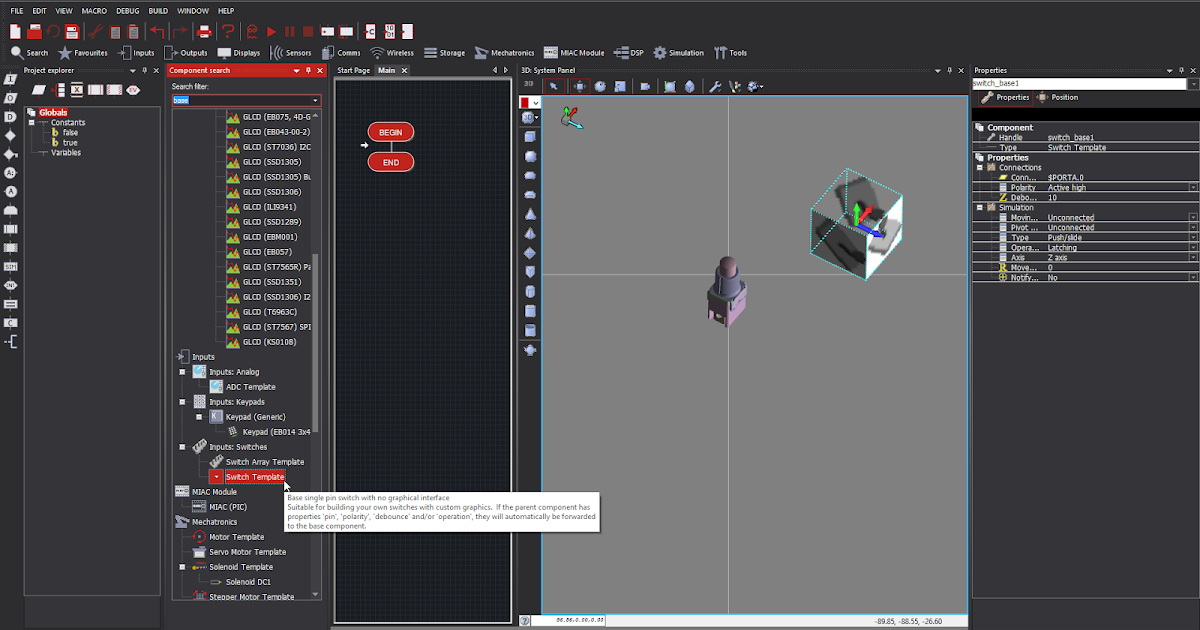The height and width of the screenshot is (630, 1200).
Task: Select Motor Template component
Action: (236, 537)
